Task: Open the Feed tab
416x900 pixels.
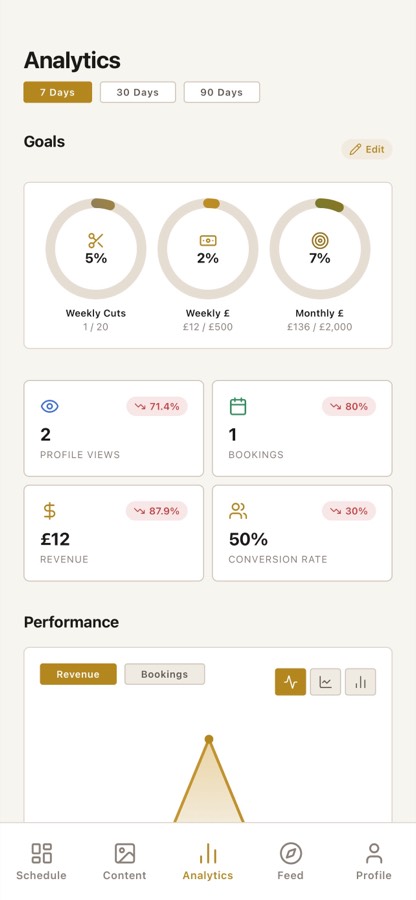Action: point(290,861)
